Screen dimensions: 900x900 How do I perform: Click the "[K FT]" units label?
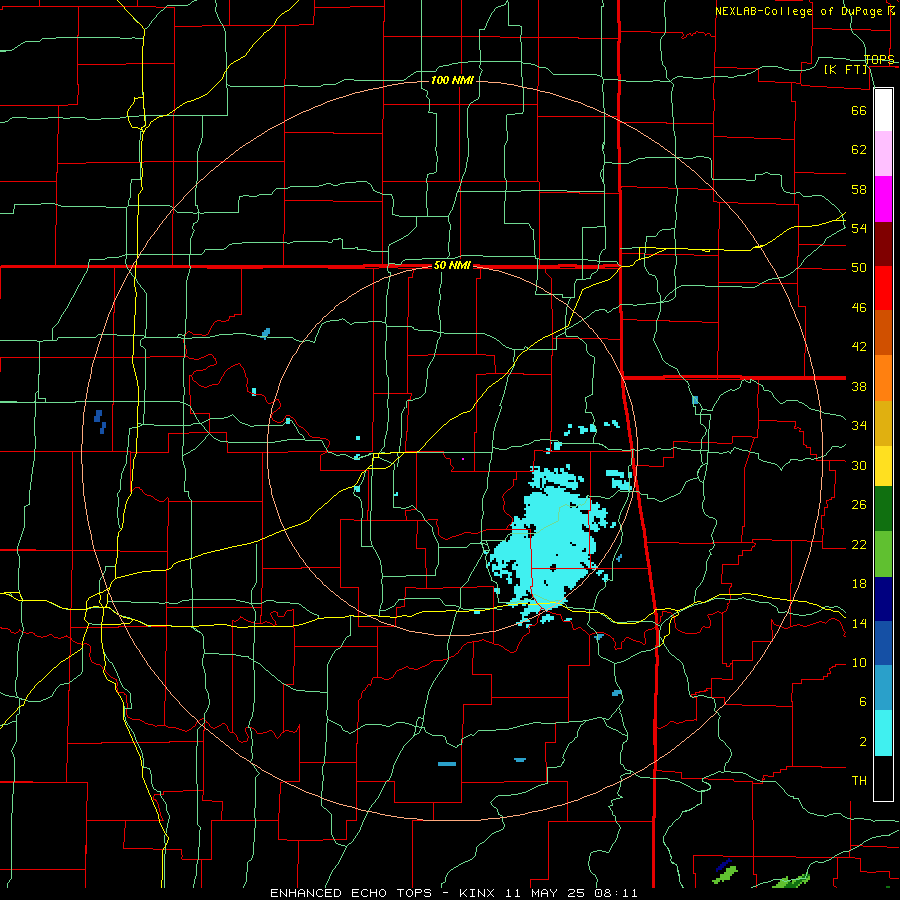click(x=845, y=69)
